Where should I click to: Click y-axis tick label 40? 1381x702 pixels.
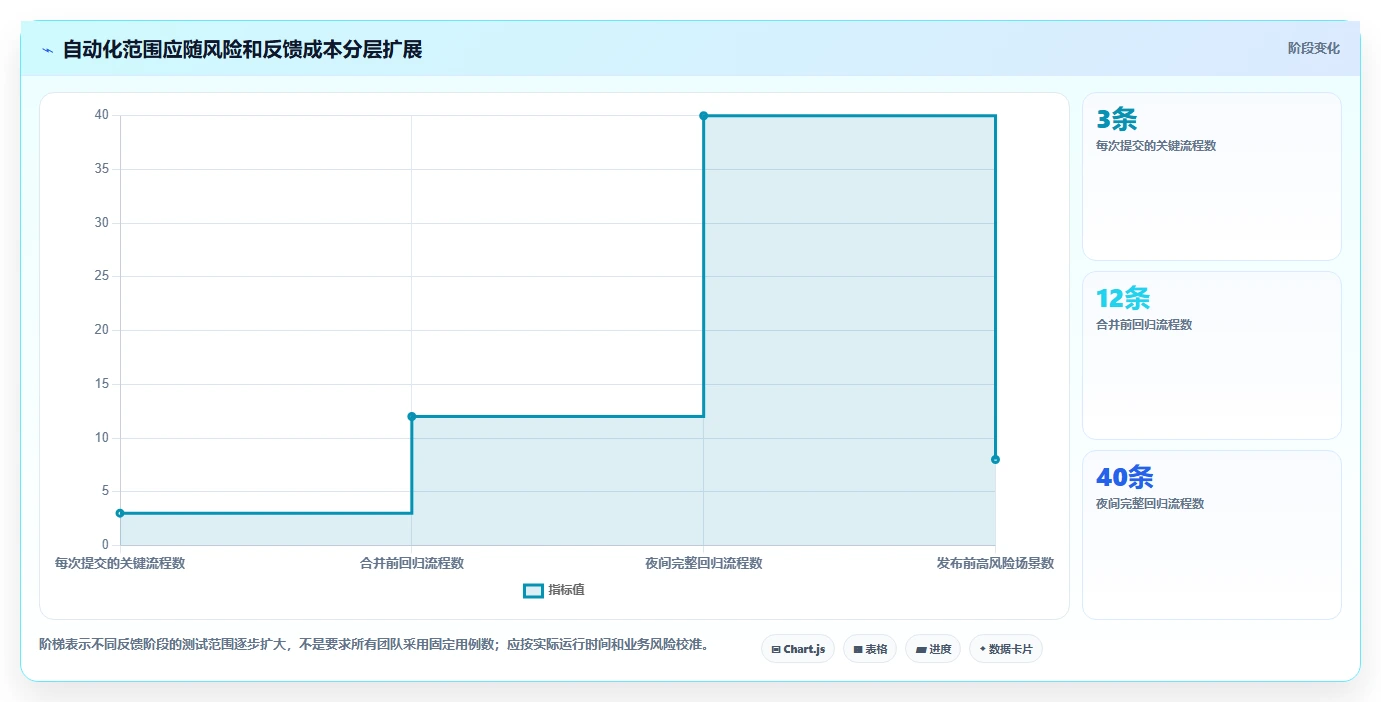[102, 115]
